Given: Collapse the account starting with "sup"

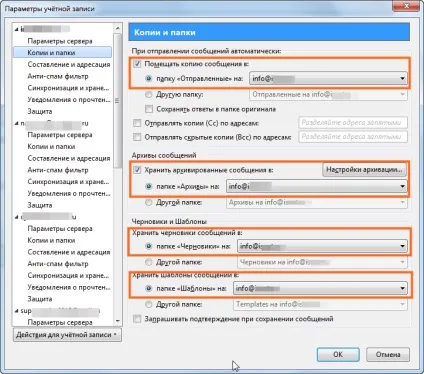Looking at the screenshot, I should tap(16, 311).
